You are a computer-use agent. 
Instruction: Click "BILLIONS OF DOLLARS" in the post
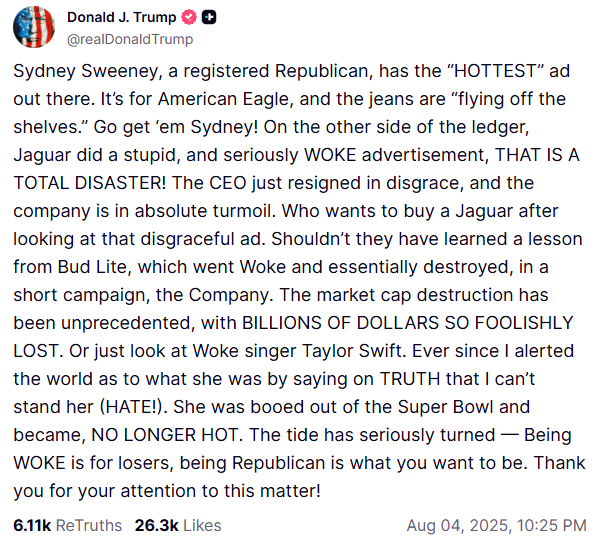point(340,323)
